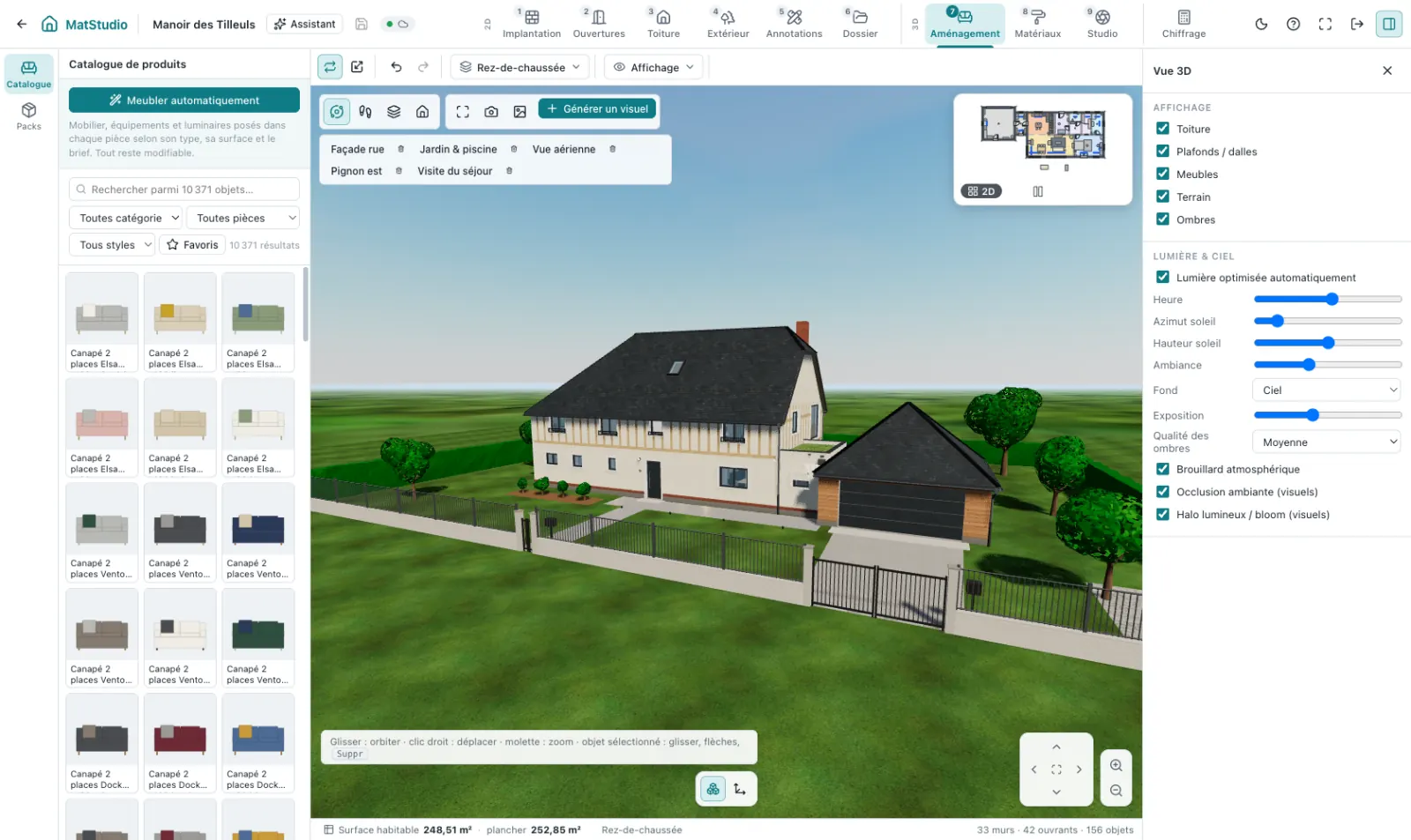Image resolution: width=1411 pixels, height=840 pixels.
Task: Click Meubler automatiquement button
Action: click(x=184, y=100)
